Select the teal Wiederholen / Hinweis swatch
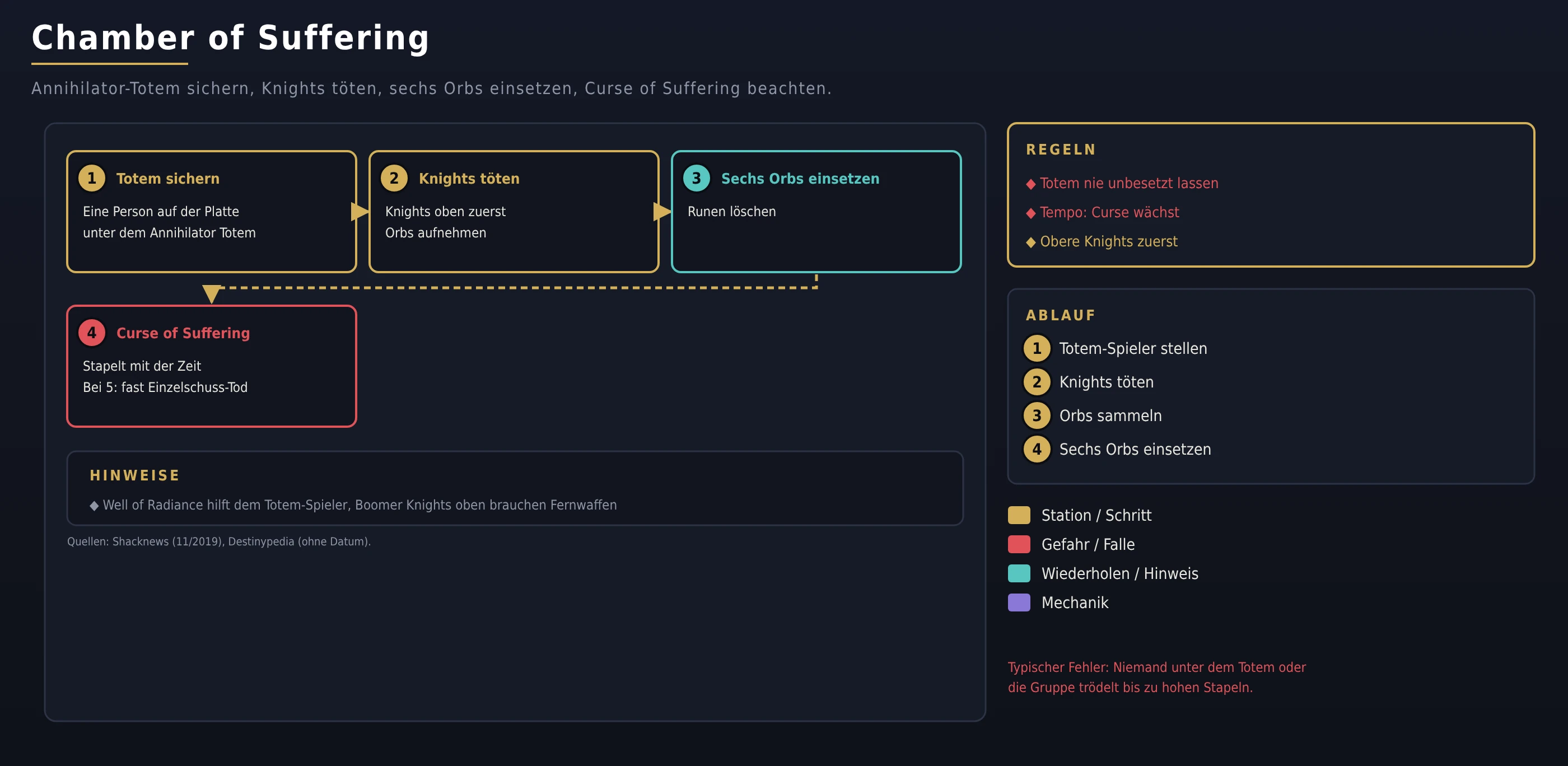 click(1019, 573)
